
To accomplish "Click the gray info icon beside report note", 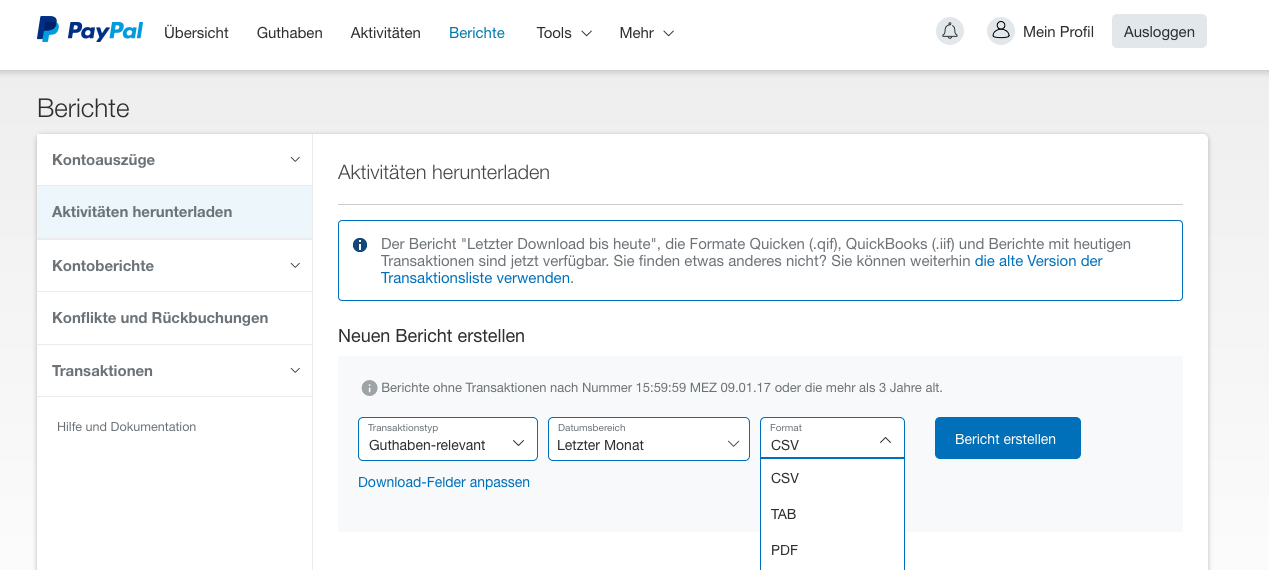I will coord(369,388).
